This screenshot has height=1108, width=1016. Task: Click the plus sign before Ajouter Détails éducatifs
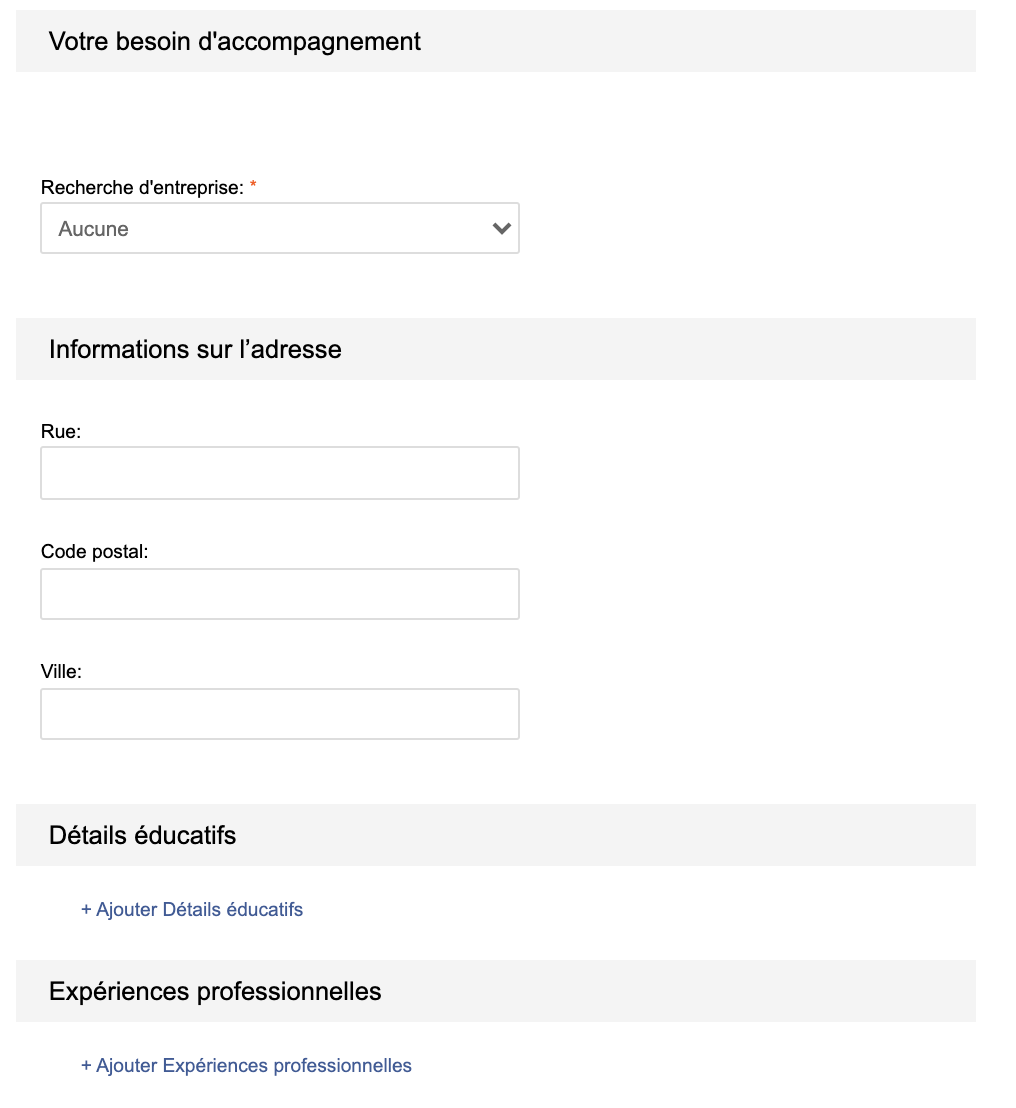click(86, 910)
